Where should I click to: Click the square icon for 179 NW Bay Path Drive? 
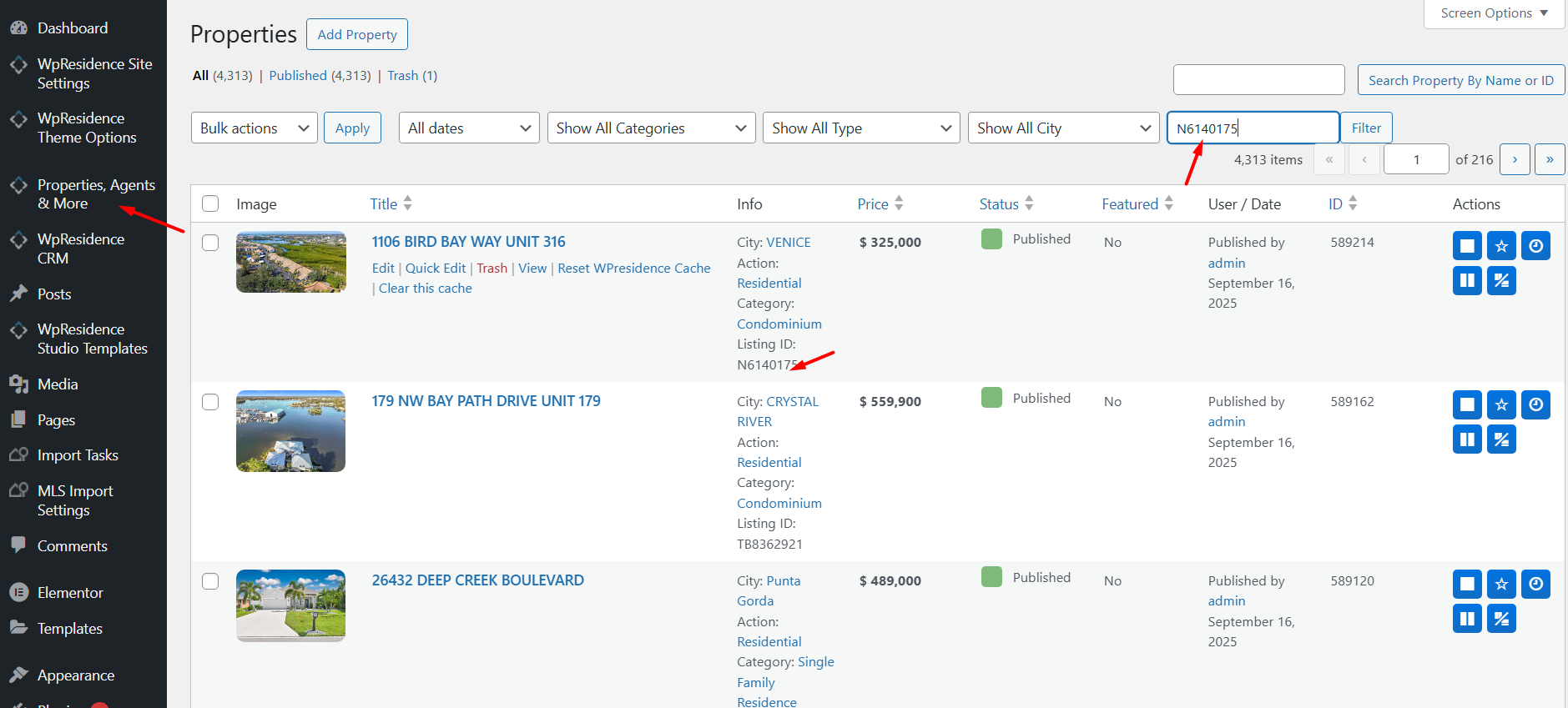click(x=1467, y=405)
